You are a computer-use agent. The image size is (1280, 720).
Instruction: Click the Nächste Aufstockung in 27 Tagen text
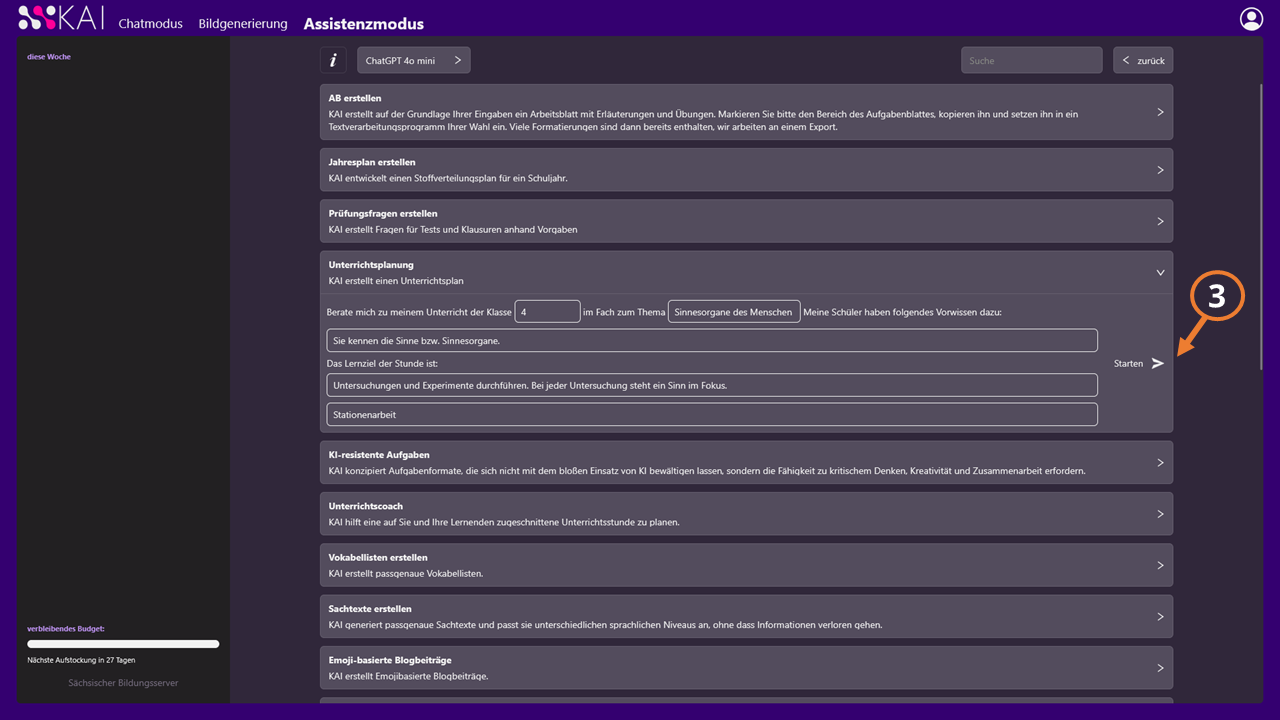[81, 660]
